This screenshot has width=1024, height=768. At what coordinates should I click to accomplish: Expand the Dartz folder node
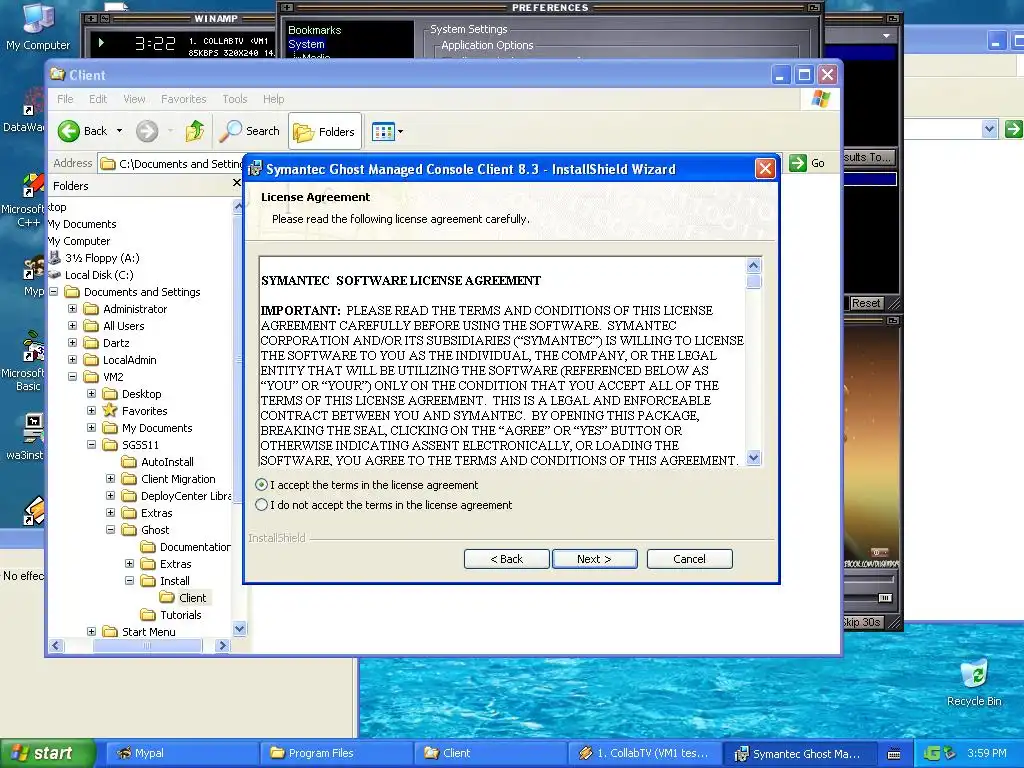click(72, 343)
